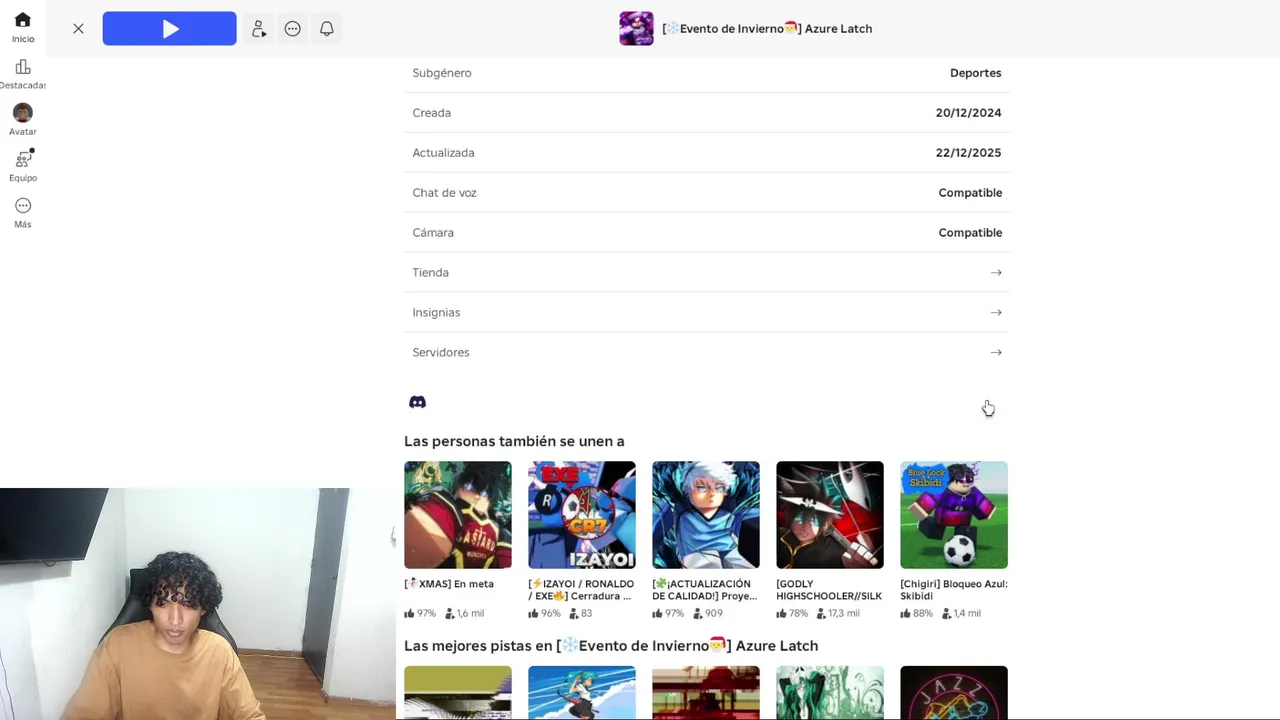Click the Discord icon link
1280x720 pixels.
418,402
